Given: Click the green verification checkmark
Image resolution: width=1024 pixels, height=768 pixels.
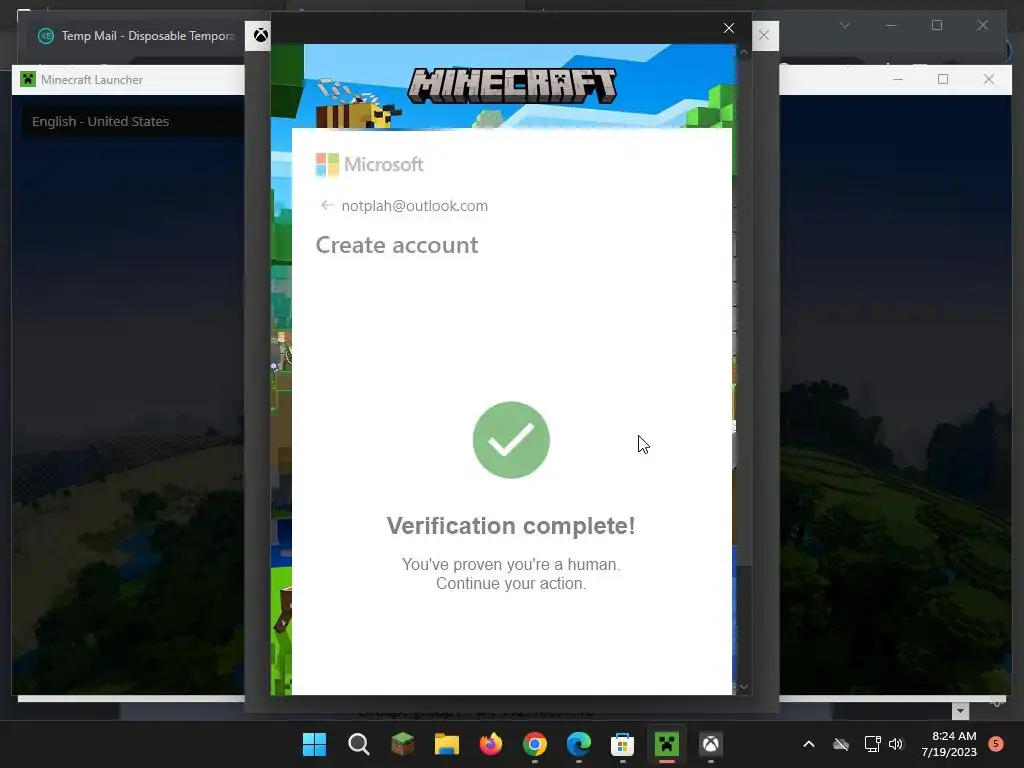Looking at the screenshot, I should click(x=511, y=440).
